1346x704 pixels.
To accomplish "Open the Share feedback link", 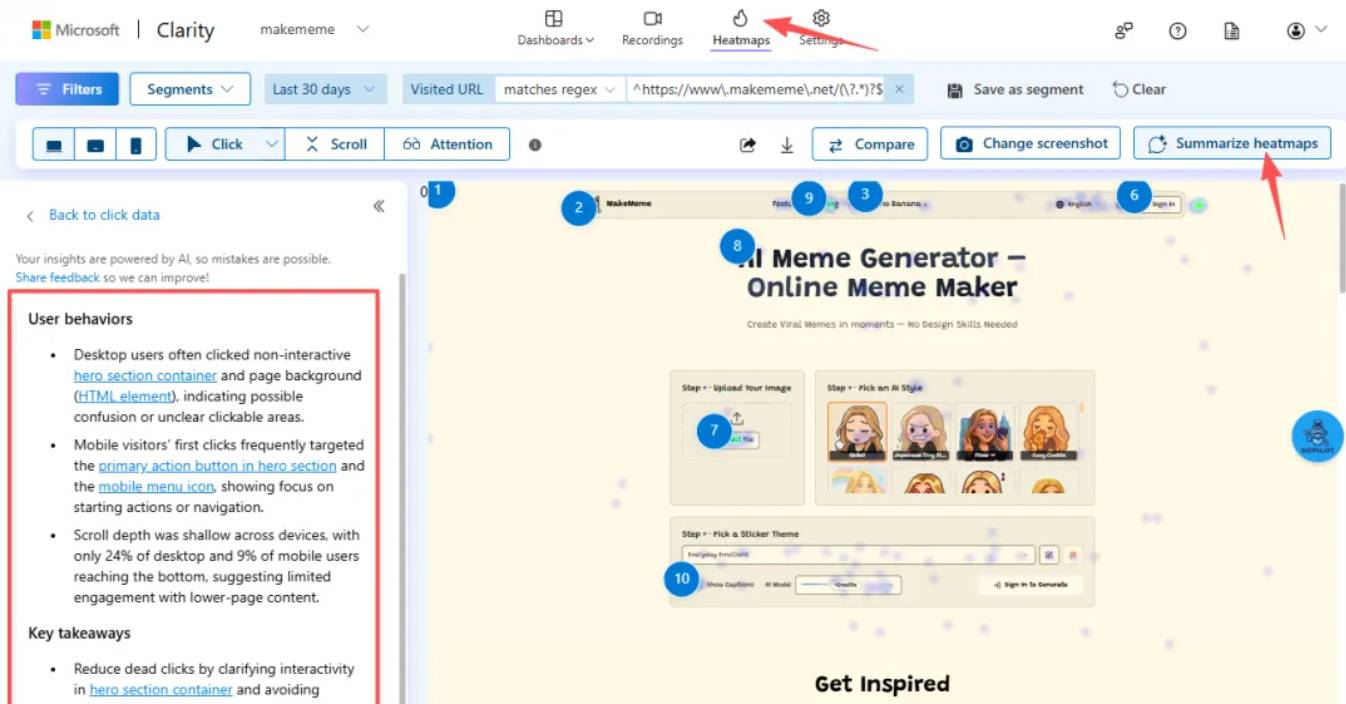I will 57,277.
